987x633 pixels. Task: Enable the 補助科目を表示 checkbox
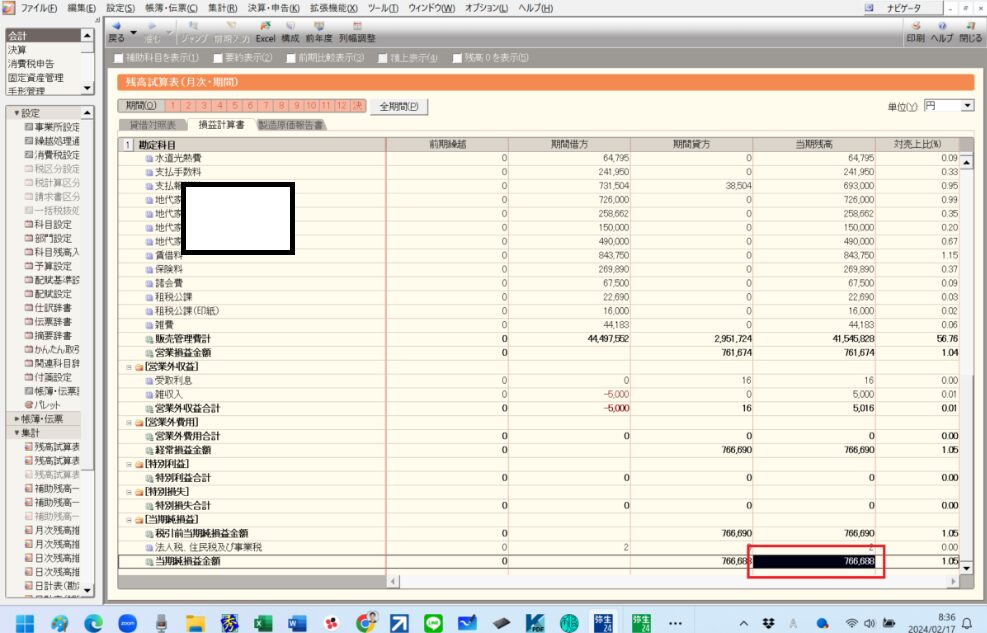(121, 58)
